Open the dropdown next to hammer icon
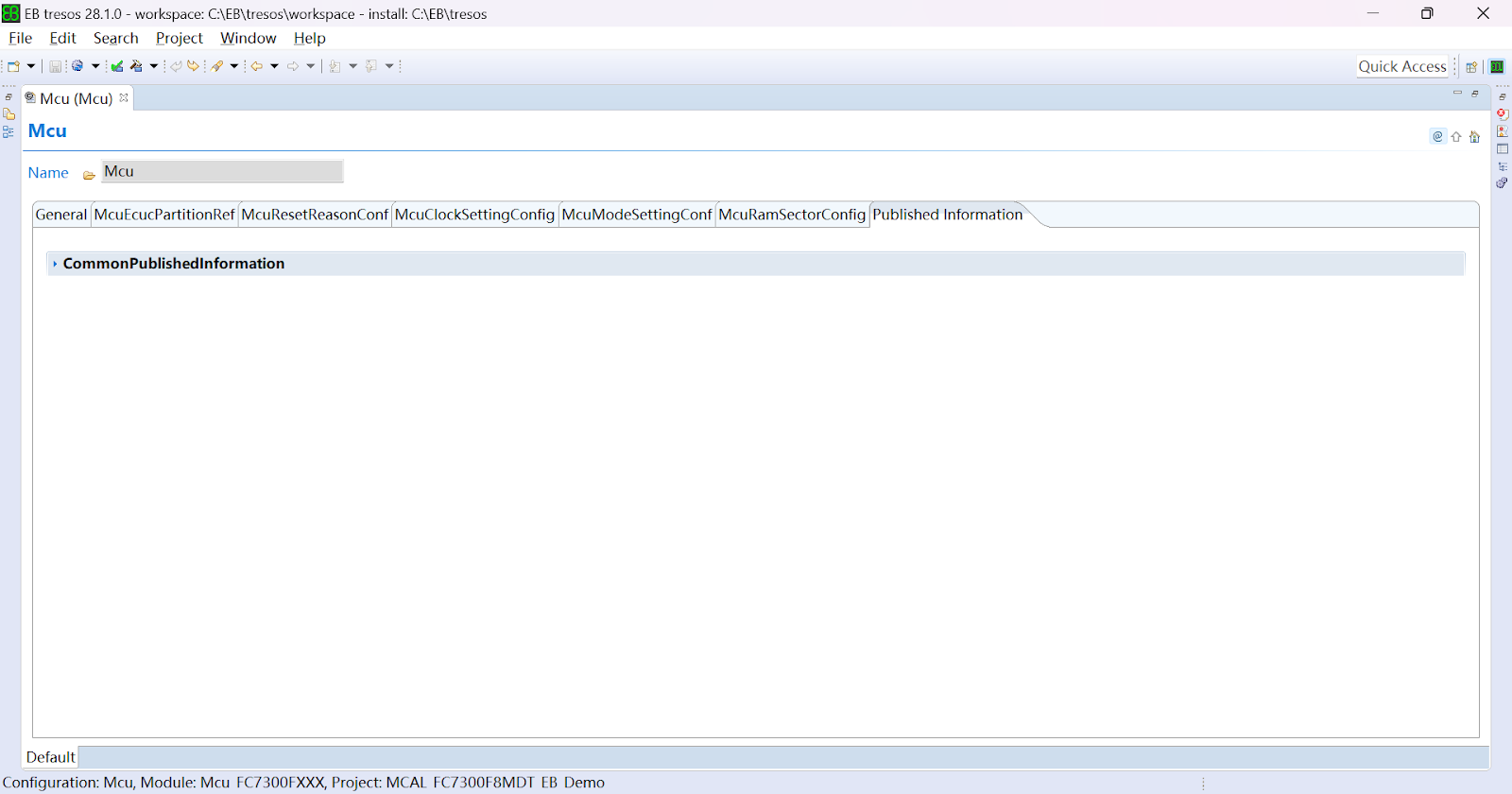 point(154,66)
